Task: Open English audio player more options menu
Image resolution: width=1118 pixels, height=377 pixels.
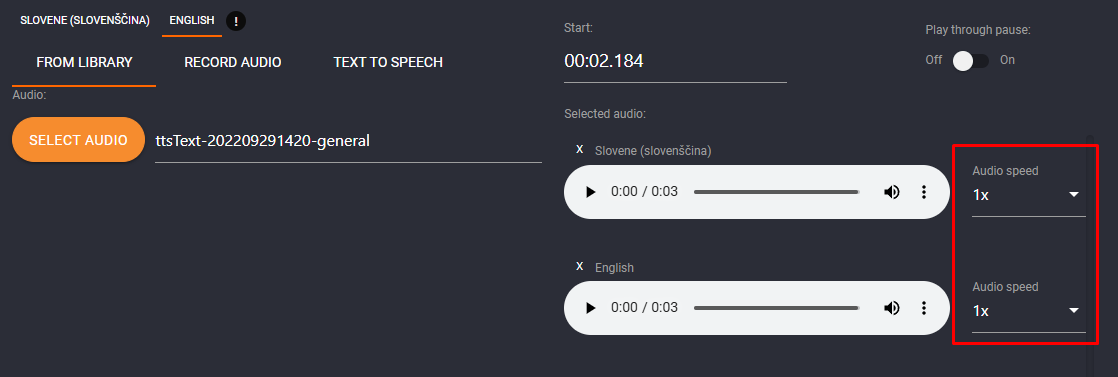Action: pyautogui.click(x=923, y=308)
